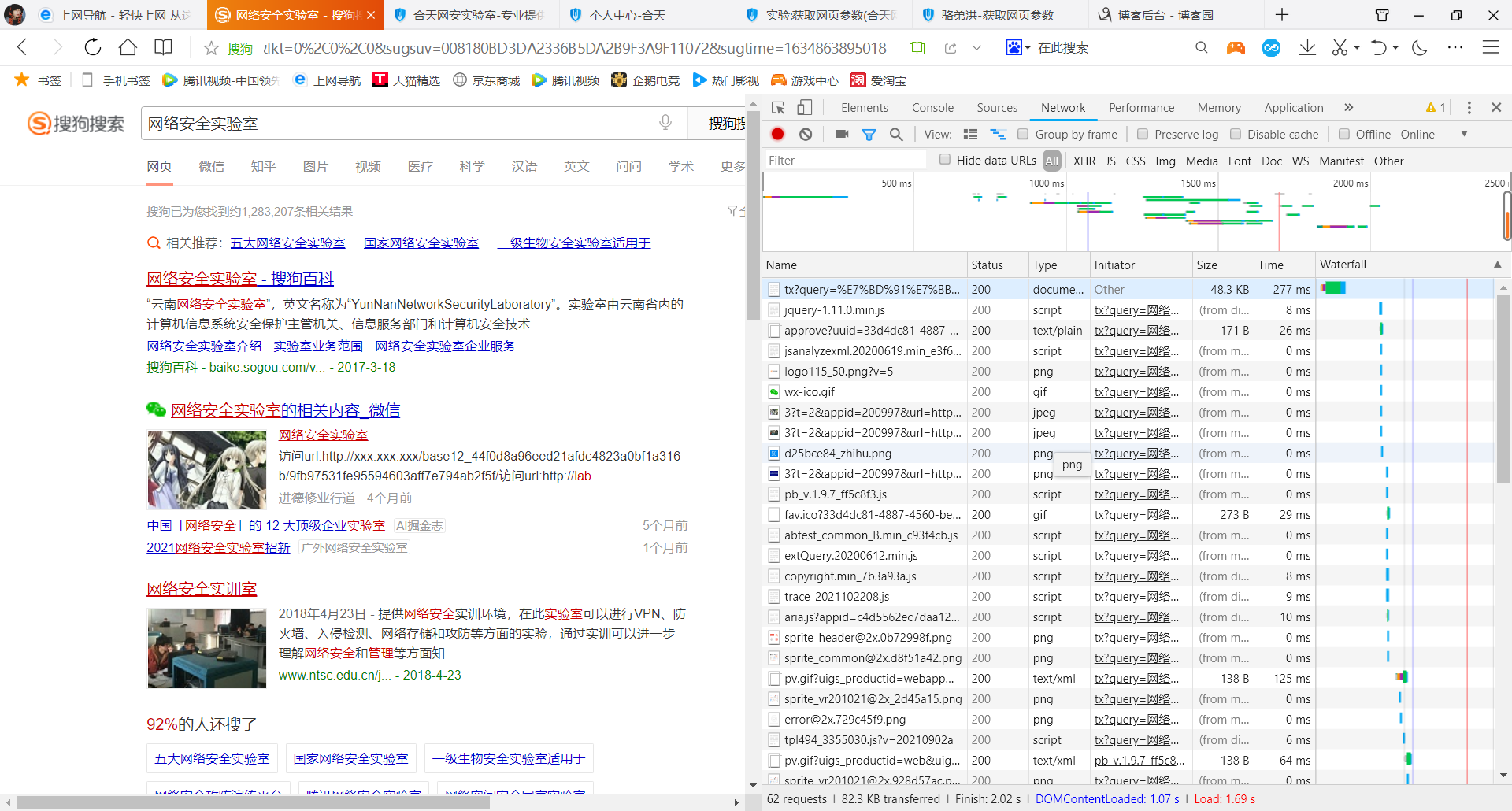Stop network recording with red button
The width and height of the screenshot is (1512, 811).
[x=778, y=135]
